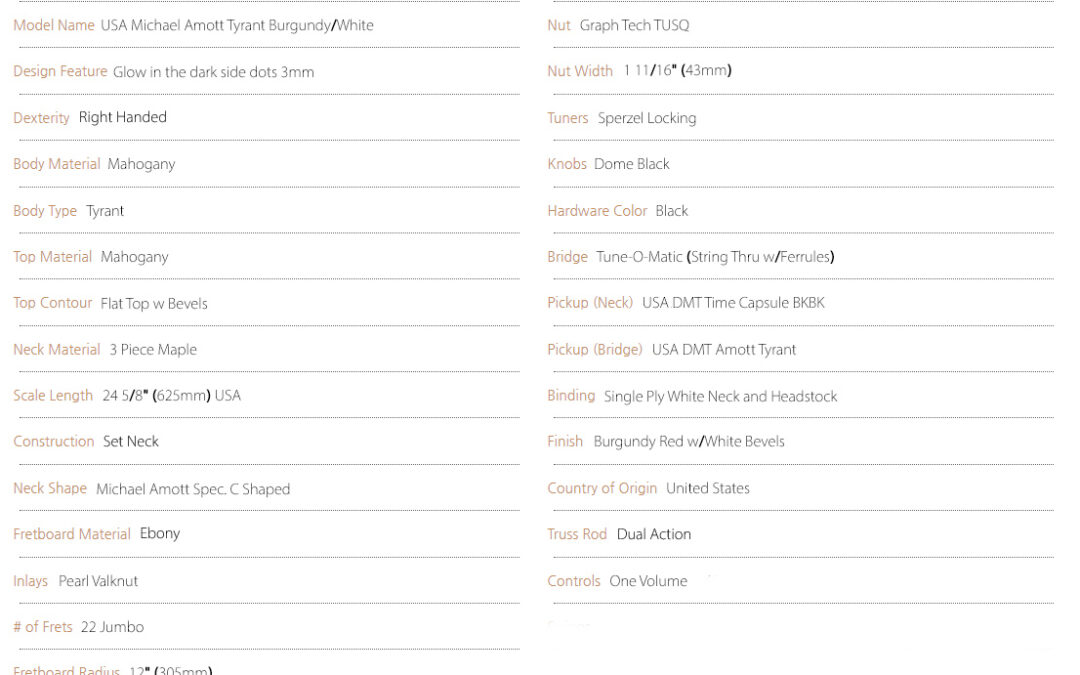The height and width of the screenshot is (675, 1080).
Task: Select the Neck Shape label
Action: tap(50, 488)
